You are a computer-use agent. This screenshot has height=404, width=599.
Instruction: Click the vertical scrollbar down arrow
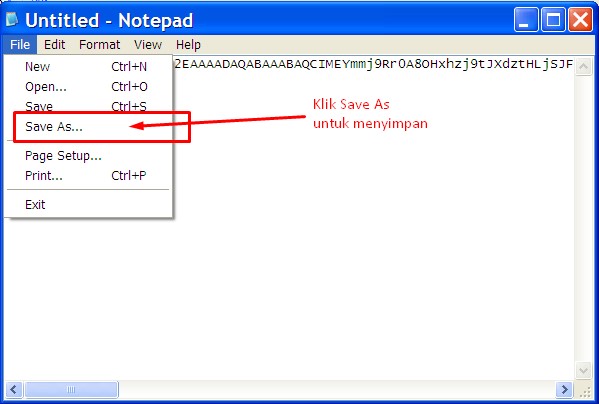click(583, 370)
